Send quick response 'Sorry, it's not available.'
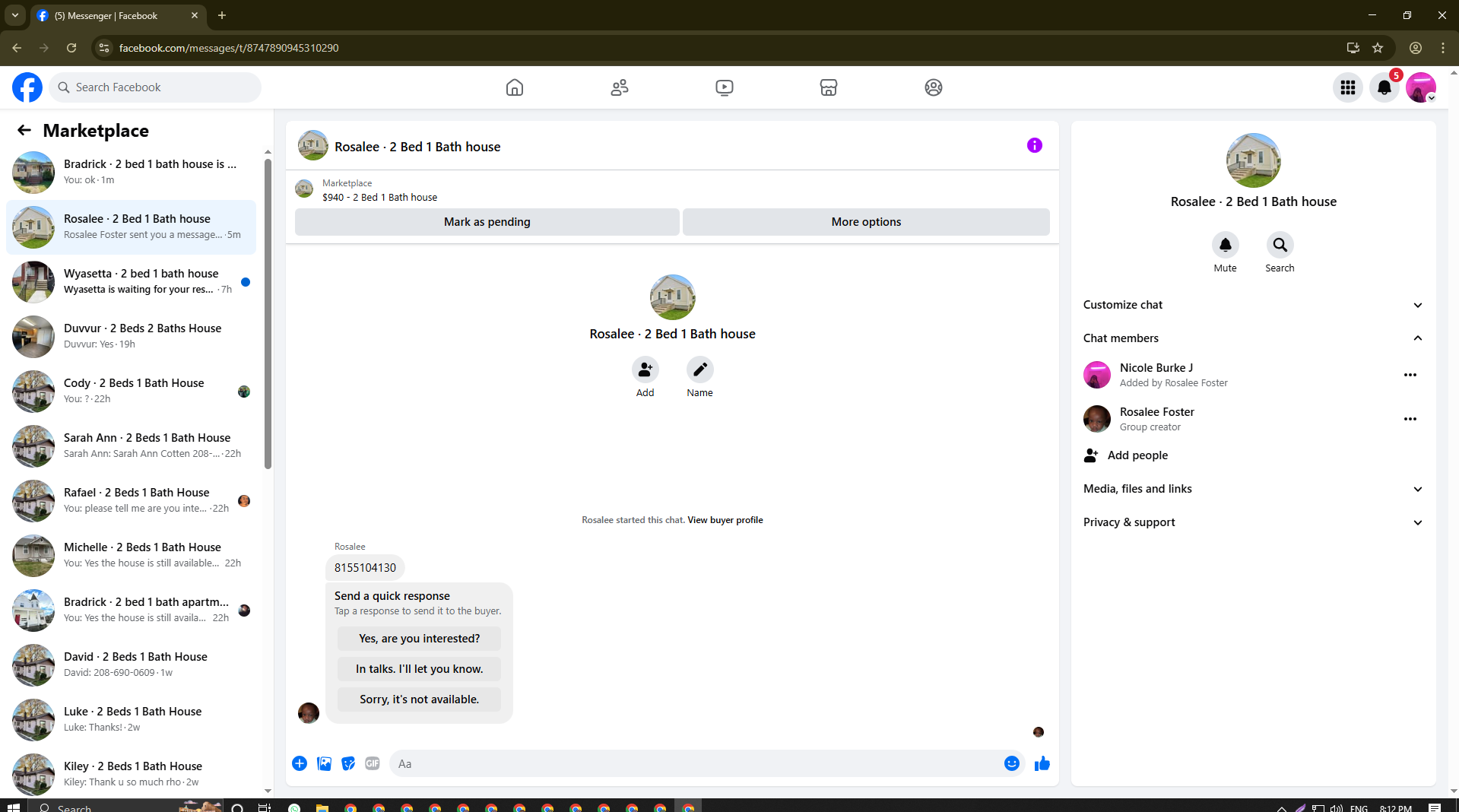 pyautogui.click(x=419, y=699)
